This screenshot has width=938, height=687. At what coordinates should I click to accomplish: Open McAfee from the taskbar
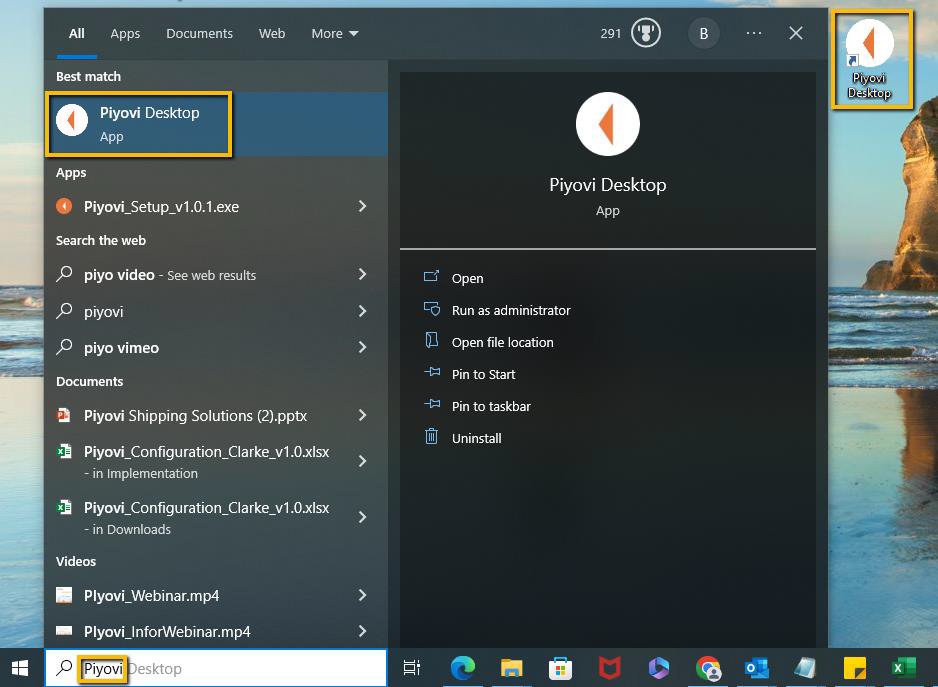click(610, 668)
